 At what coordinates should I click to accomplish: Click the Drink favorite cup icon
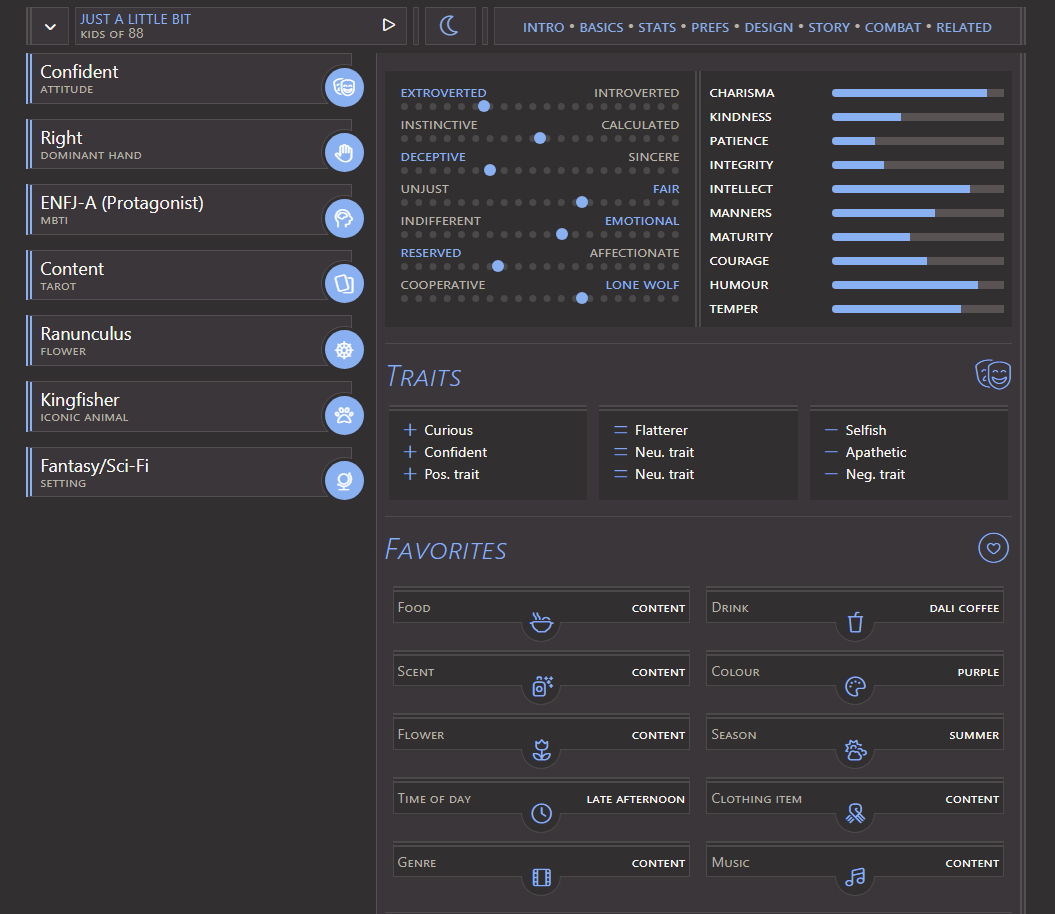(855, 624)
